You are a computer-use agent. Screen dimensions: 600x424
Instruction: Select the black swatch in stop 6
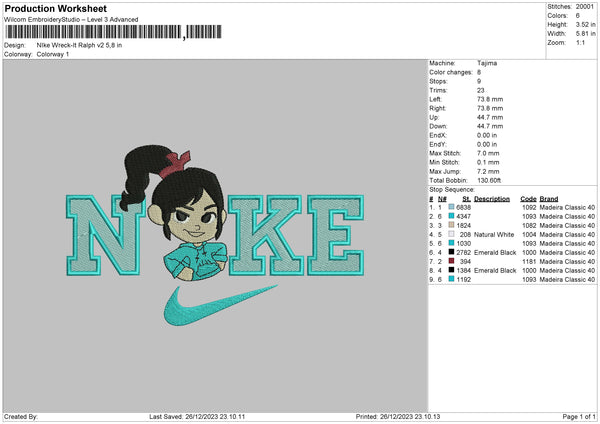[x=452, y=252]
